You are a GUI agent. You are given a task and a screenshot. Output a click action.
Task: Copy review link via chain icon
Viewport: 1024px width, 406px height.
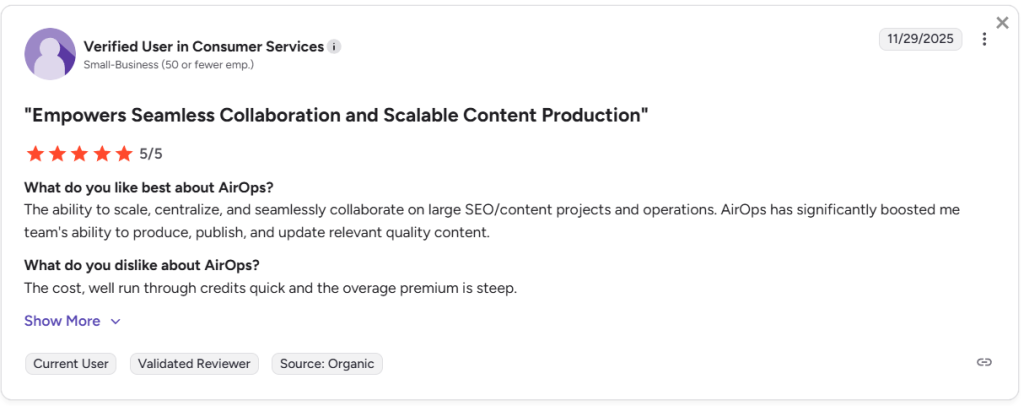point(984,362)
